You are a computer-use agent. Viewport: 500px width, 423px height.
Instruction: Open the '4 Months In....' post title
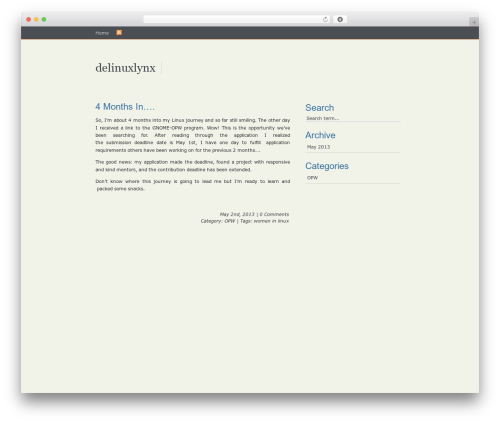tap(125, 107)
